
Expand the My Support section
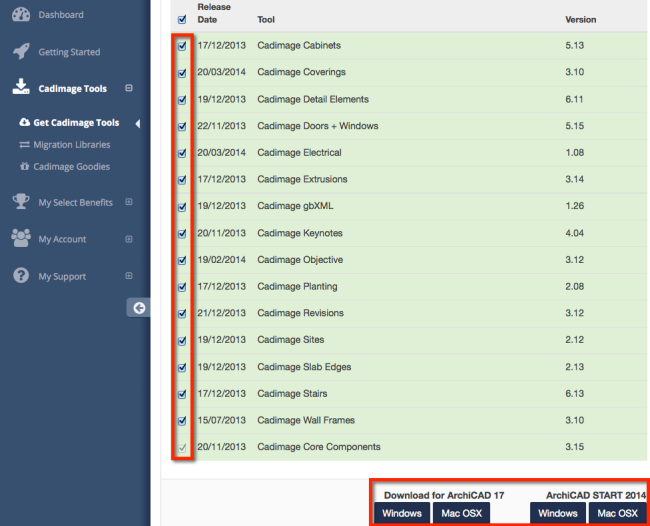coord(129,276)
